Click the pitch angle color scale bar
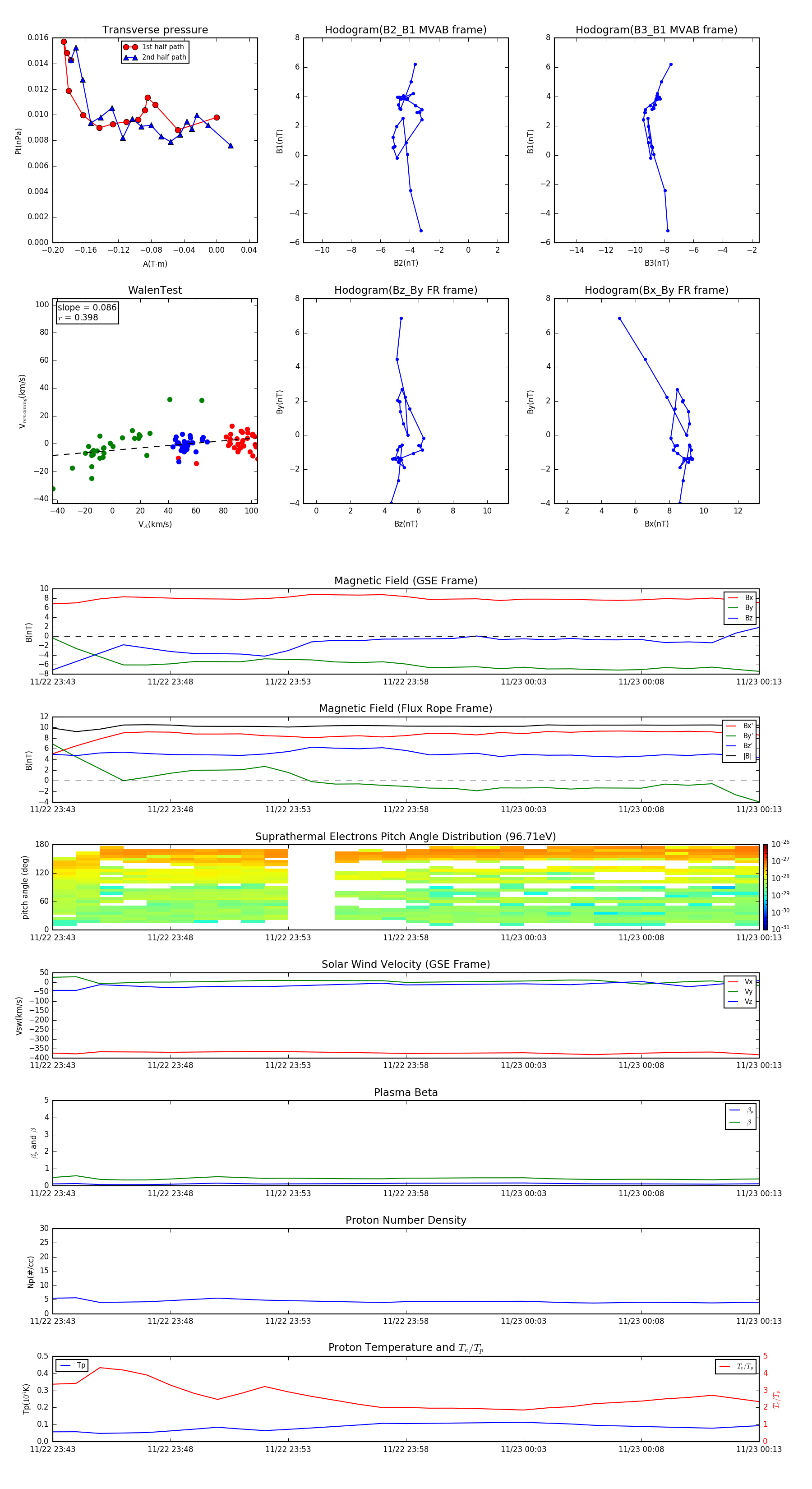The height and width of the screenshot is (1489, 812). [765, 887]
